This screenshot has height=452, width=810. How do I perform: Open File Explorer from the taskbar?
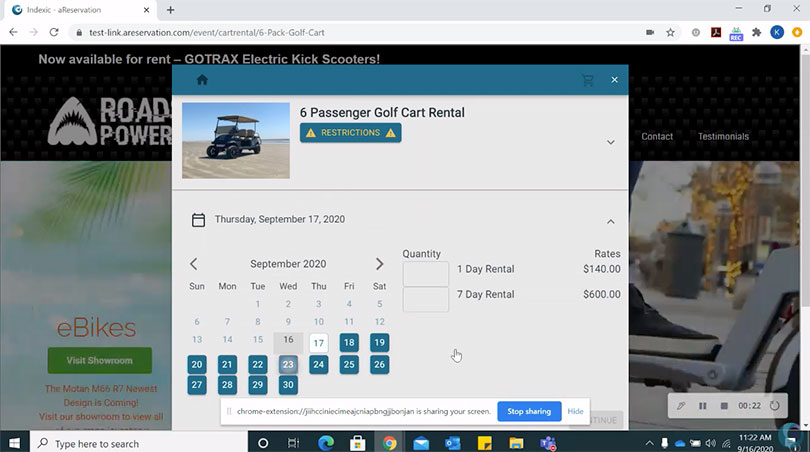tap(516, 443)
